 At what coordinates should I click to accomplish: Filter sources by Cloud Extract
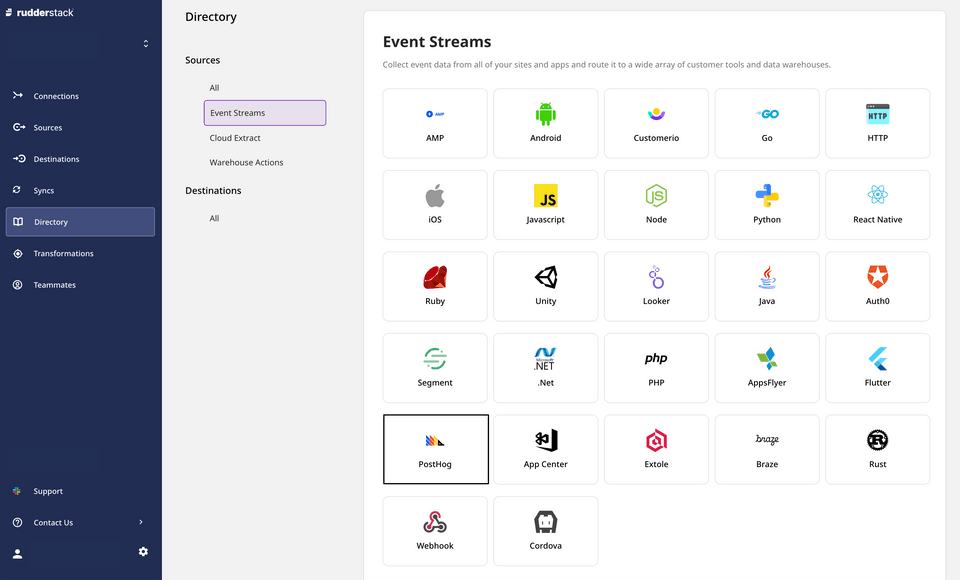pos(235,138)
